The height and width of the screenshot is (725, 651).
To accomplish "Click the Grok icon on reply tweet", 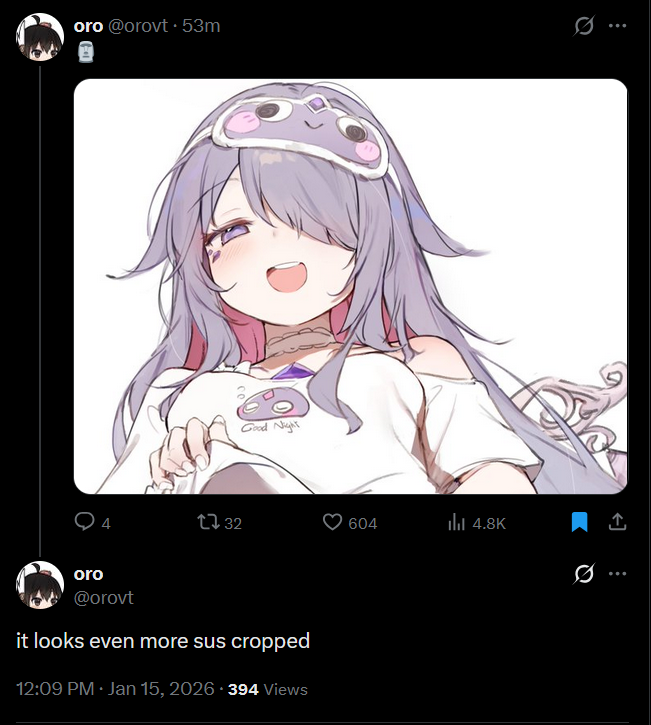I will [583, 574].
